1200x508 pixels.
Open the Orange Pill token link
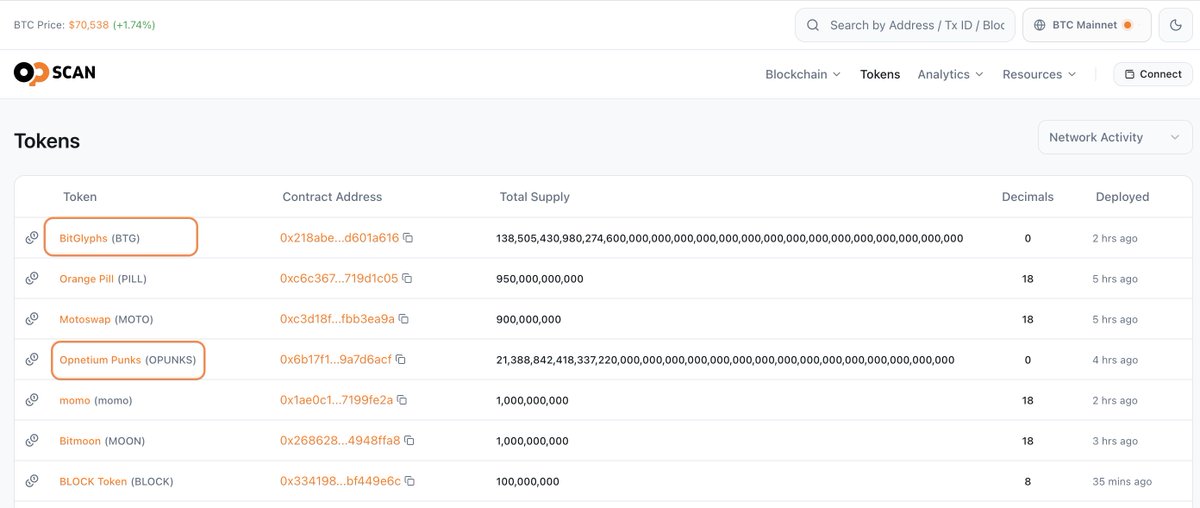point(86,279)
